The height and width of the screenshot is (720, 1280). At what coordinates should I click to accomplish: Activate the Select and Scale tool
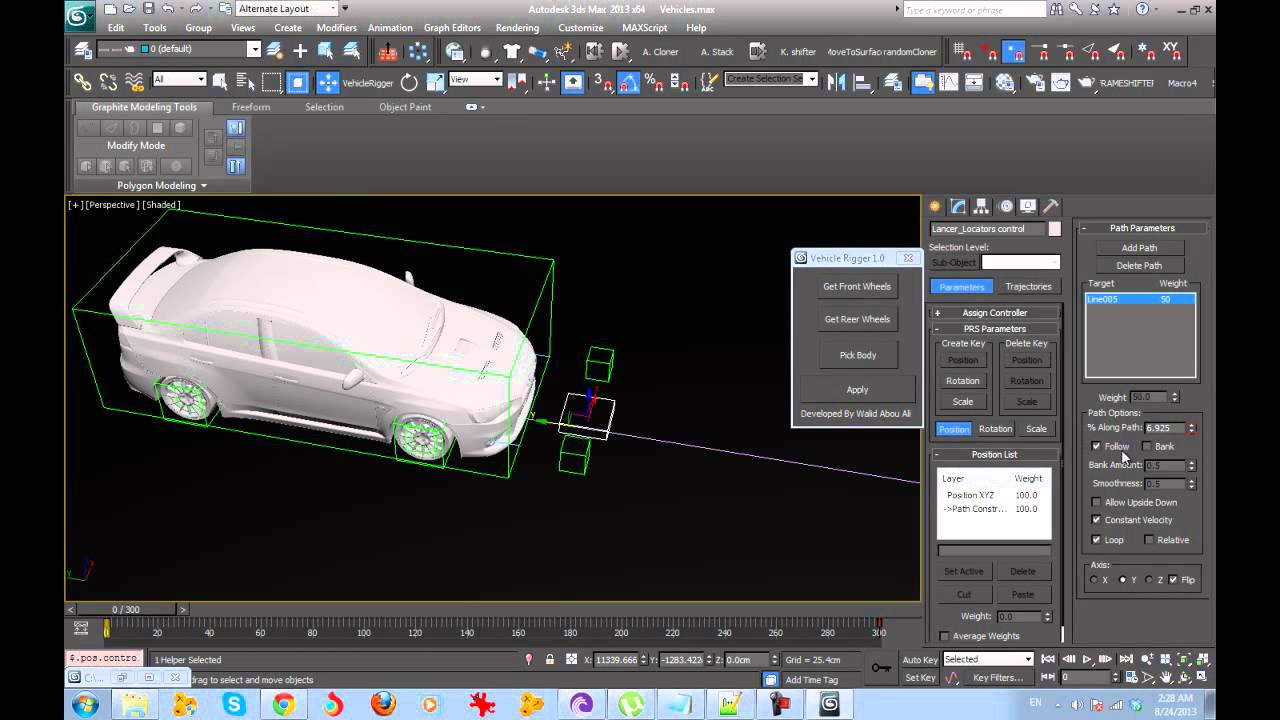pyautogui.click(x=435, y=82)
